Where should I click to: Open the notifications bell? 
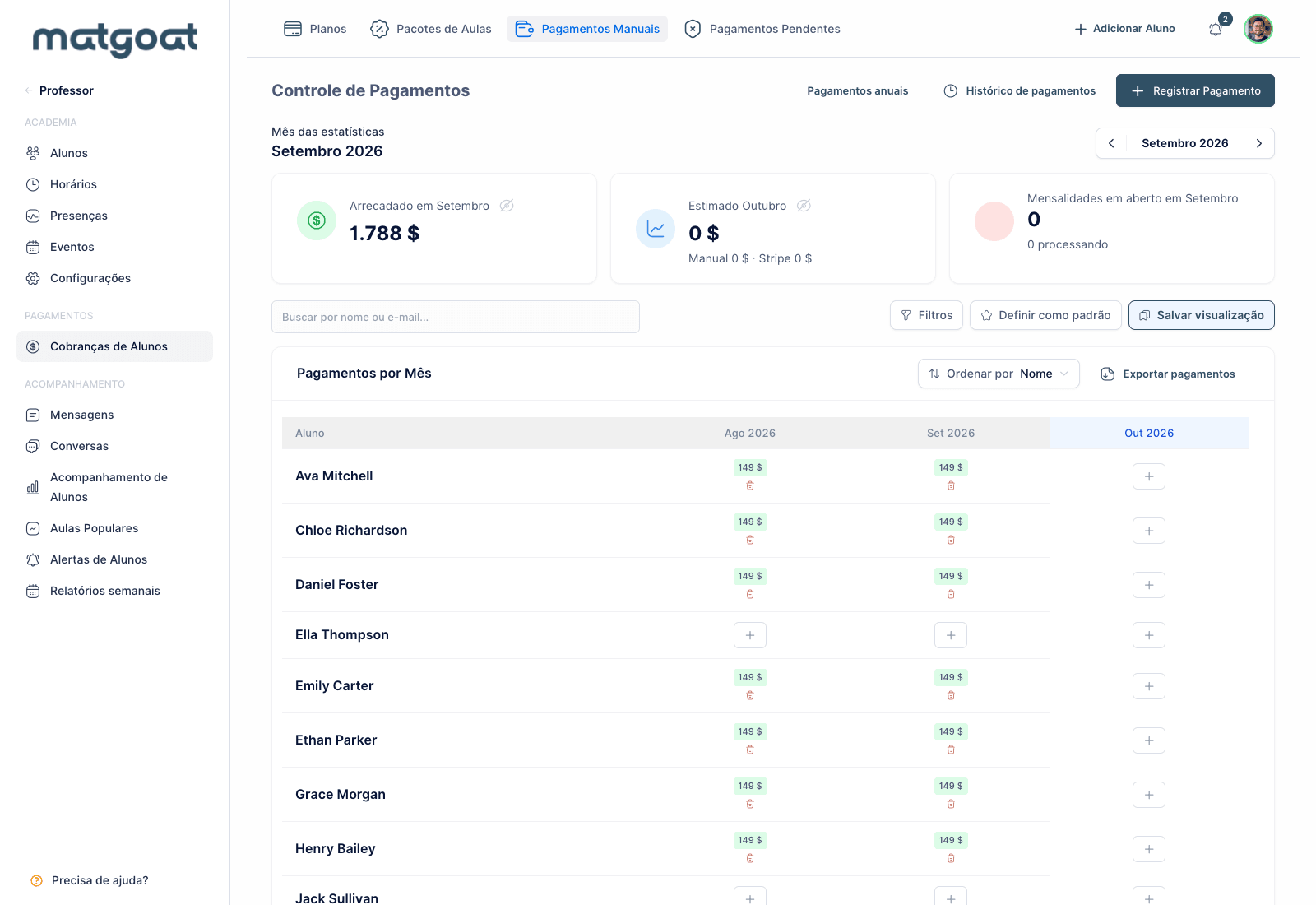point(1216,30)
